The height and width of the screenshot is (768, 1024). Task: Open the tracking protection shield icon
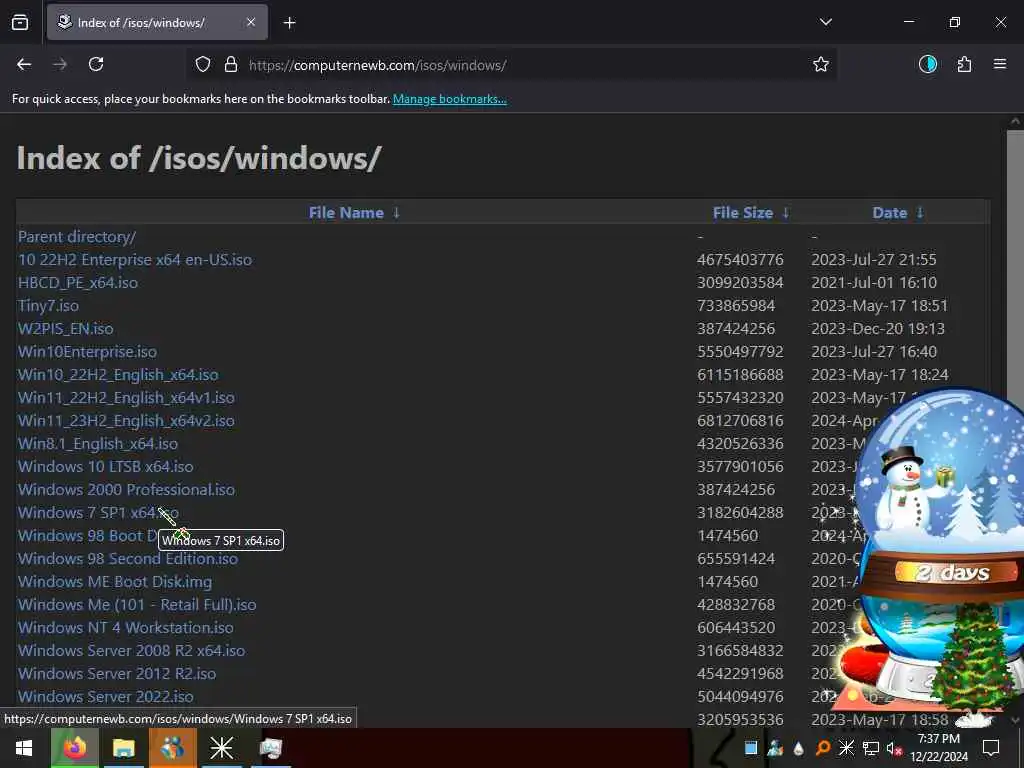[x=203, y=65]
